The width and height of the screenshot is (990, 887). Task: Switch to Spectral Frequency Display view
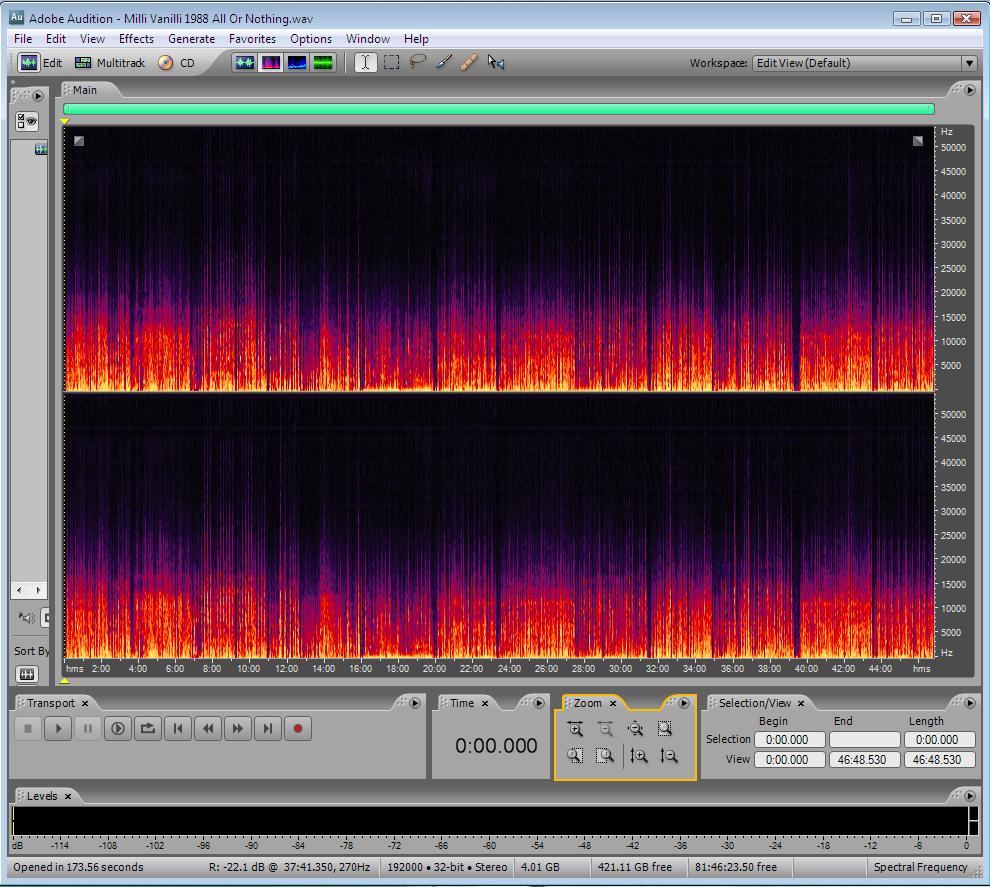(270, 63)
